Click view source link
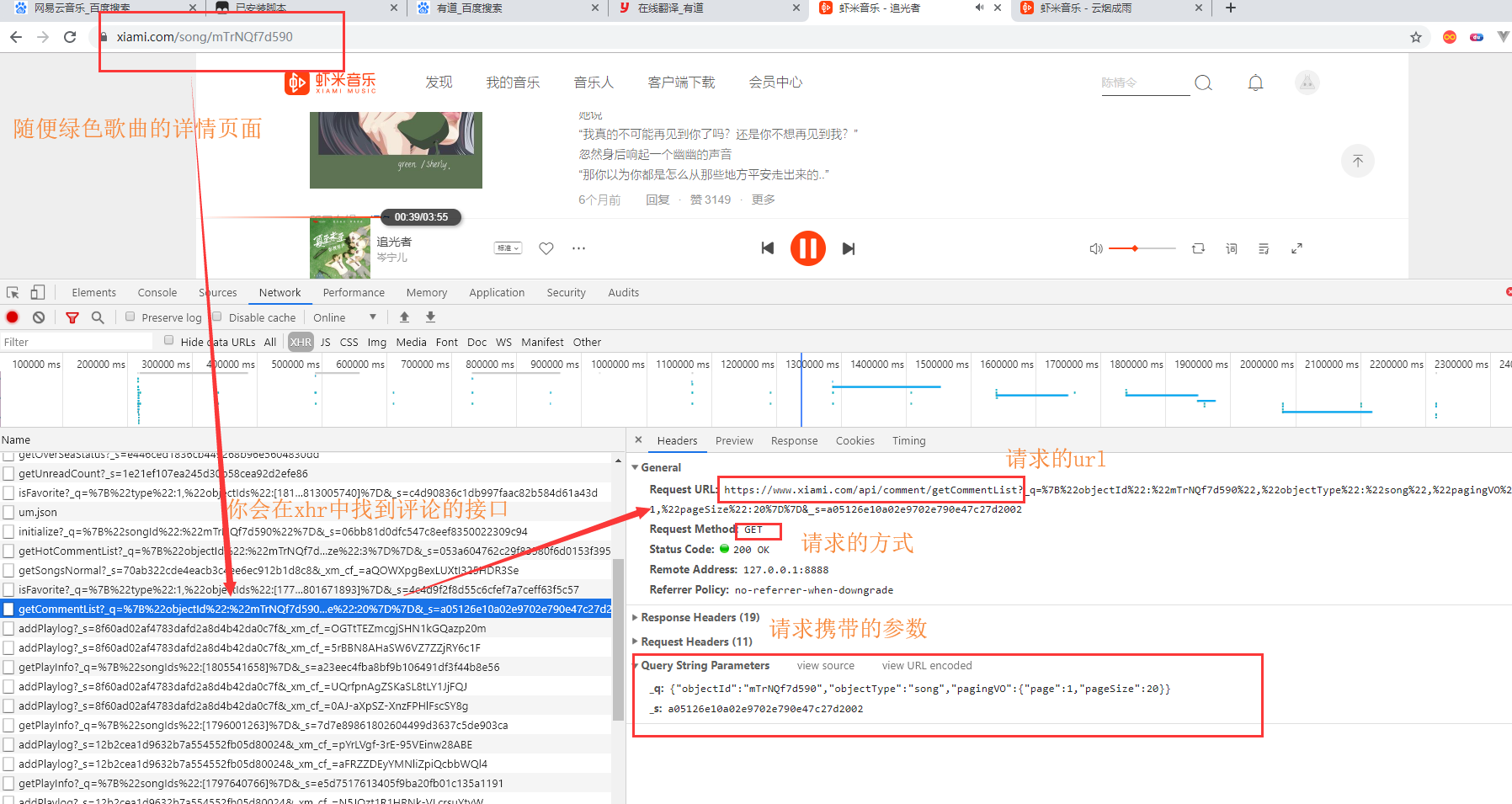 point(826,665)
